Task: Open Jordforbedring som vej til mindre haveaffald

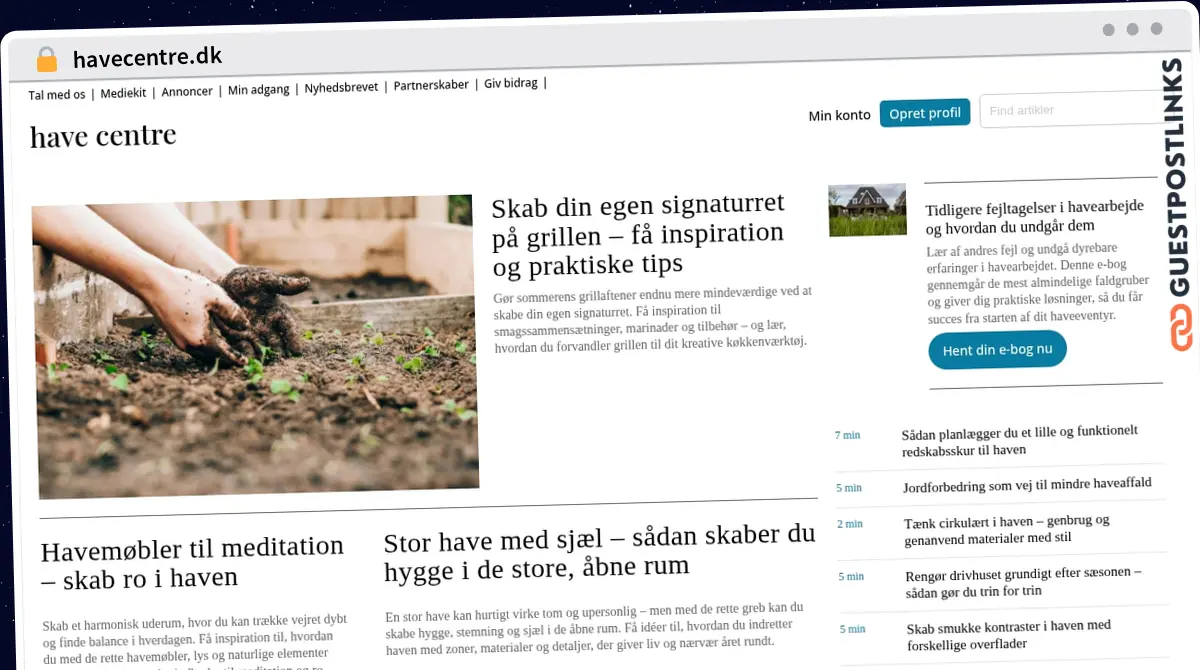Action: click(1026, 485)
